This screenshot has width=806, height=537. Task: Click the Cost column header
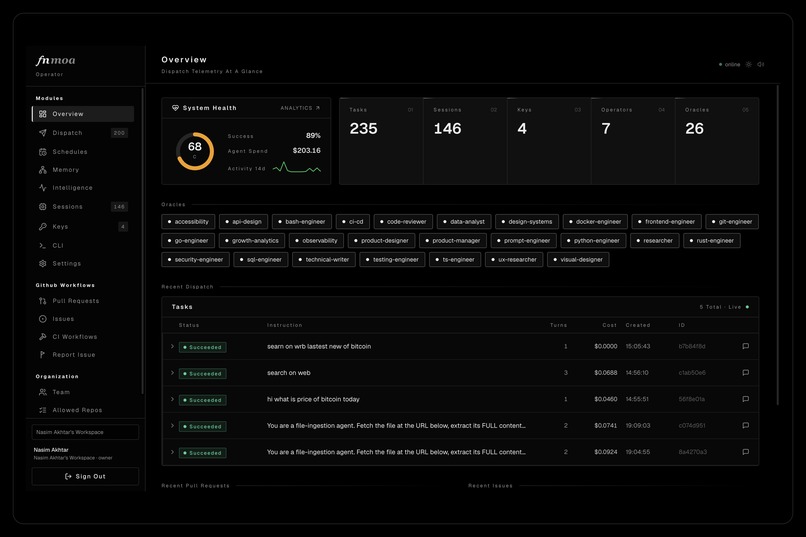[610, 325]
